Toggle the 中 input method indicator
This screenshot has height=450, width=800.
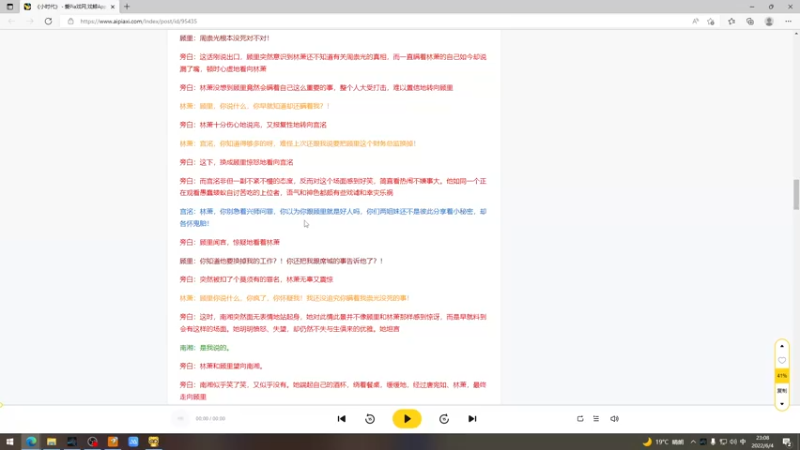click(x=743, y=442)
